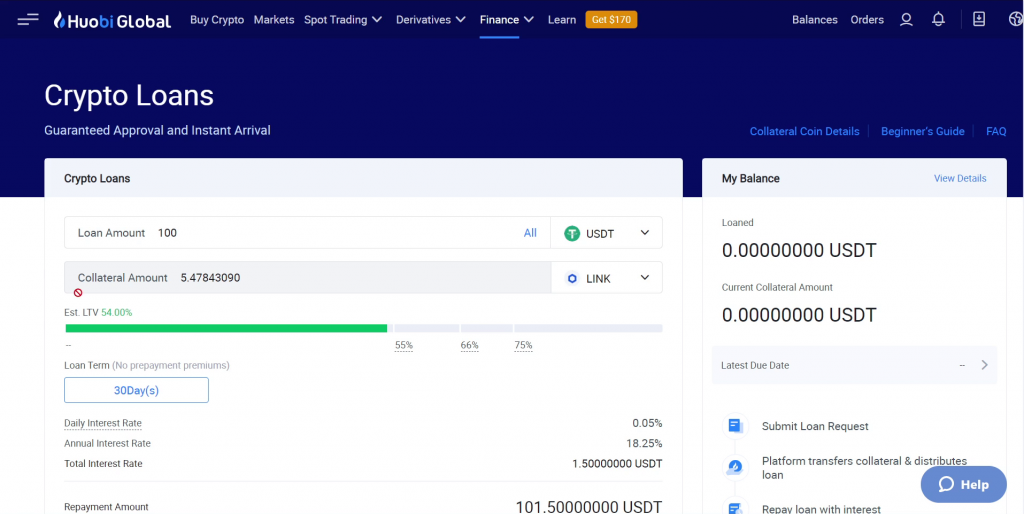
Task: Go to Orders
Action: 867,20
